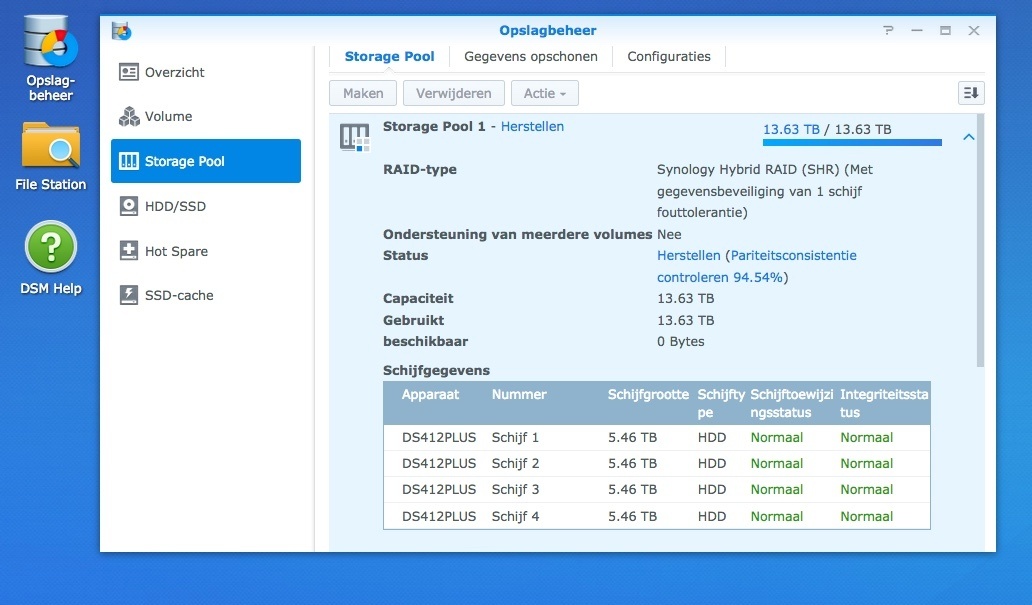Image resolution: width=1032 pixels, height=605 pixels.
Task: Click the Volume cubes icon
Action: click(128, 117)
